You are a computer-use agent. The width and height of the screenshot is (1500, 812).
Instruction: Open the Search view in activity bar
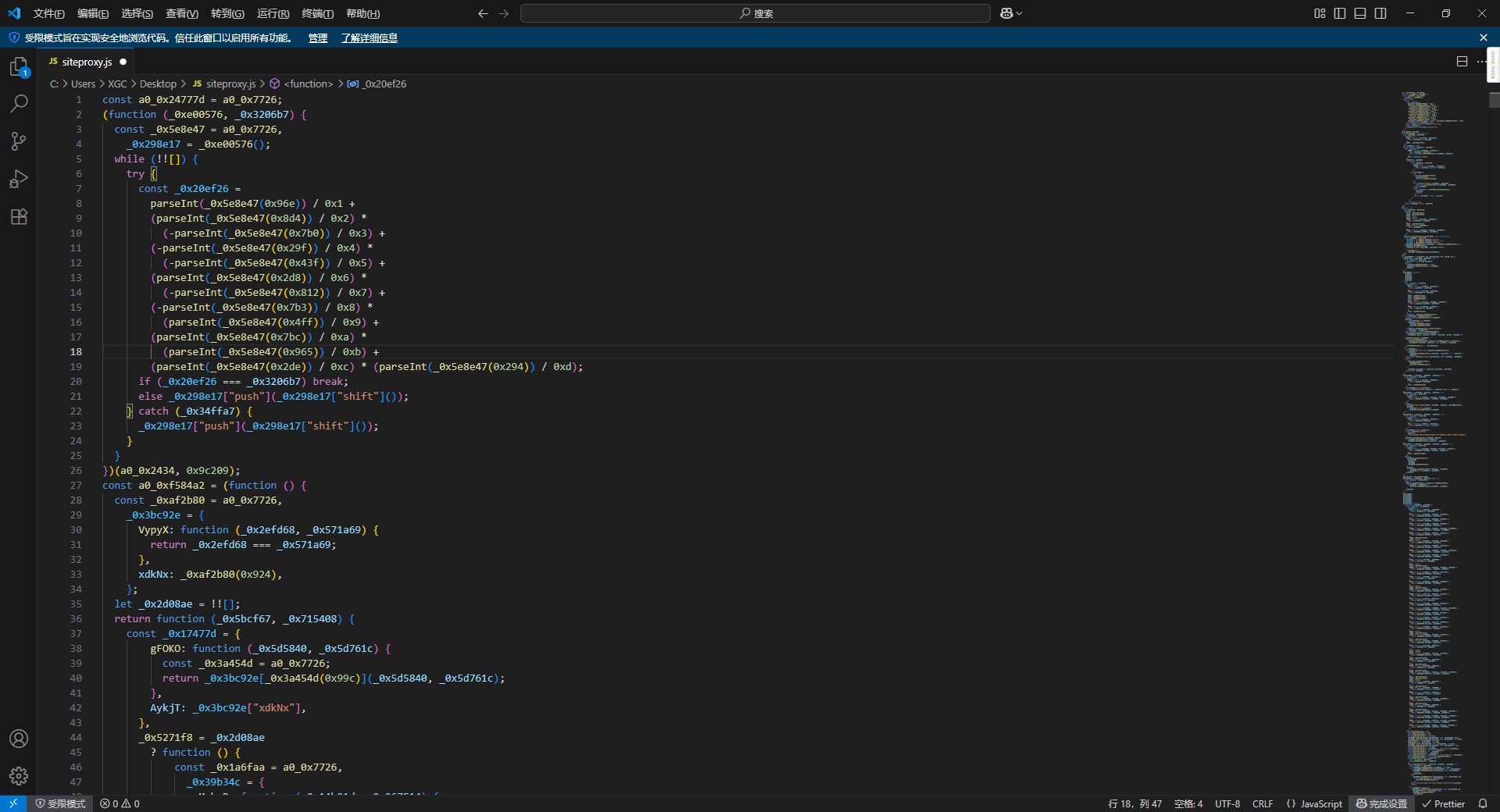(19, 104)
